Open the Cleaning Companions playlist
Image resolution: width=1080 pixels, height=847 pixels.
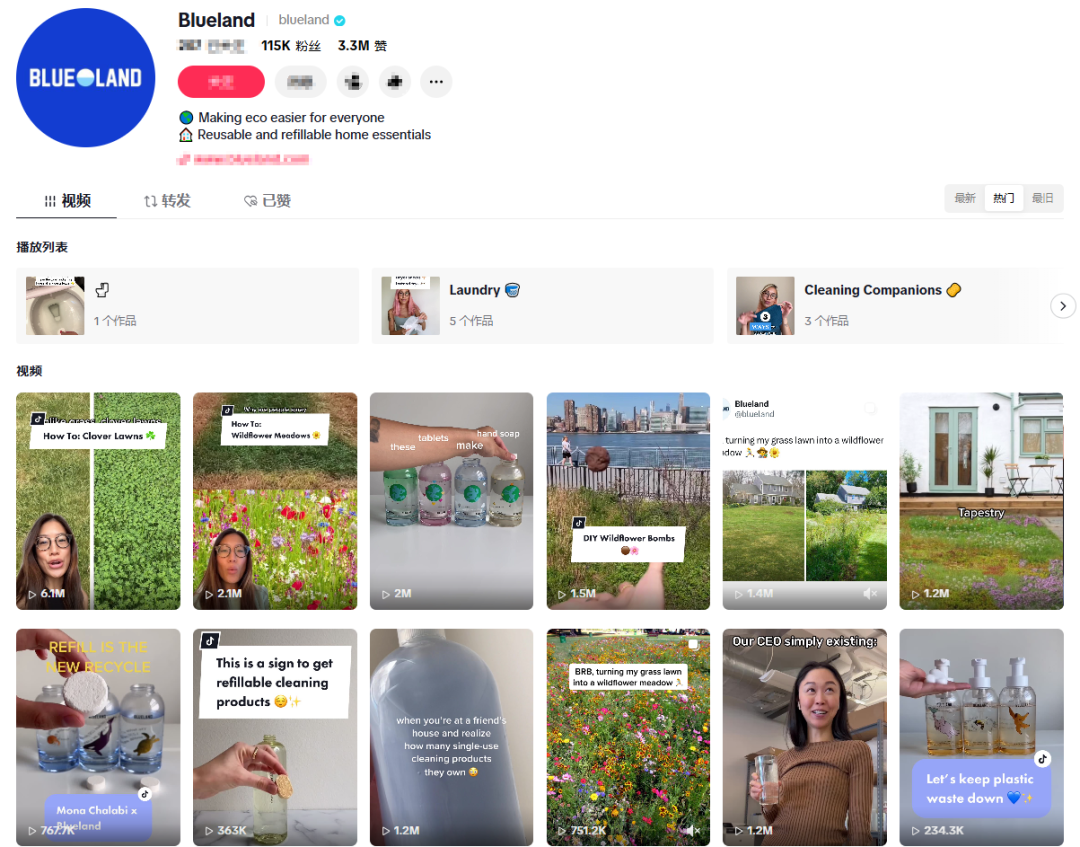pyautogui.click(x=895, y=306)
